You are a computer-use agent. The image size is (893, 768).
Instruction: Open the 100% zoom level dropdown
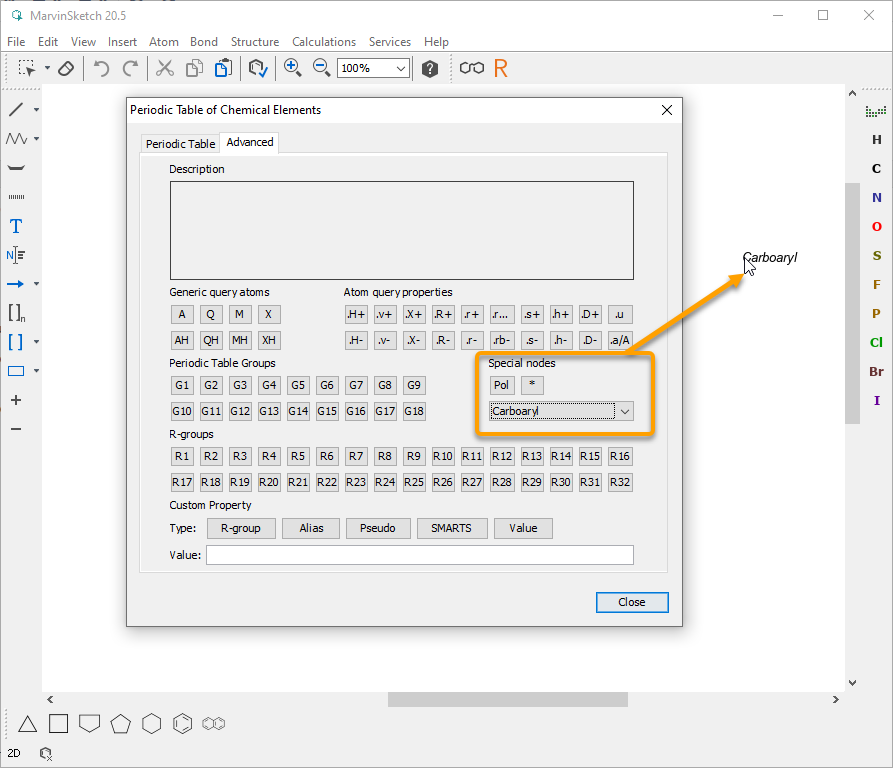401,68
